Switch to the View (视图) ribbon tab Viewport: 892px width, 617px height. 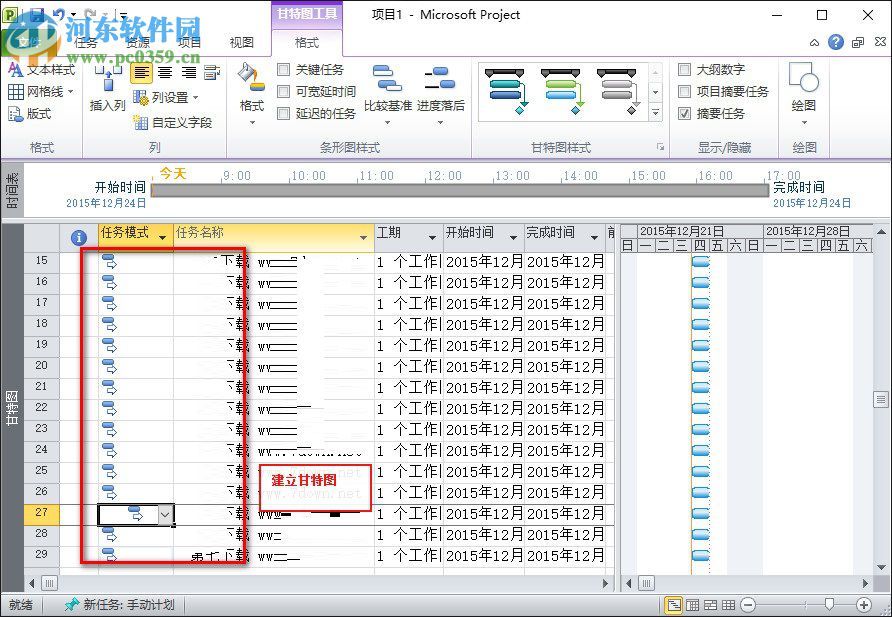coord(241,41)
